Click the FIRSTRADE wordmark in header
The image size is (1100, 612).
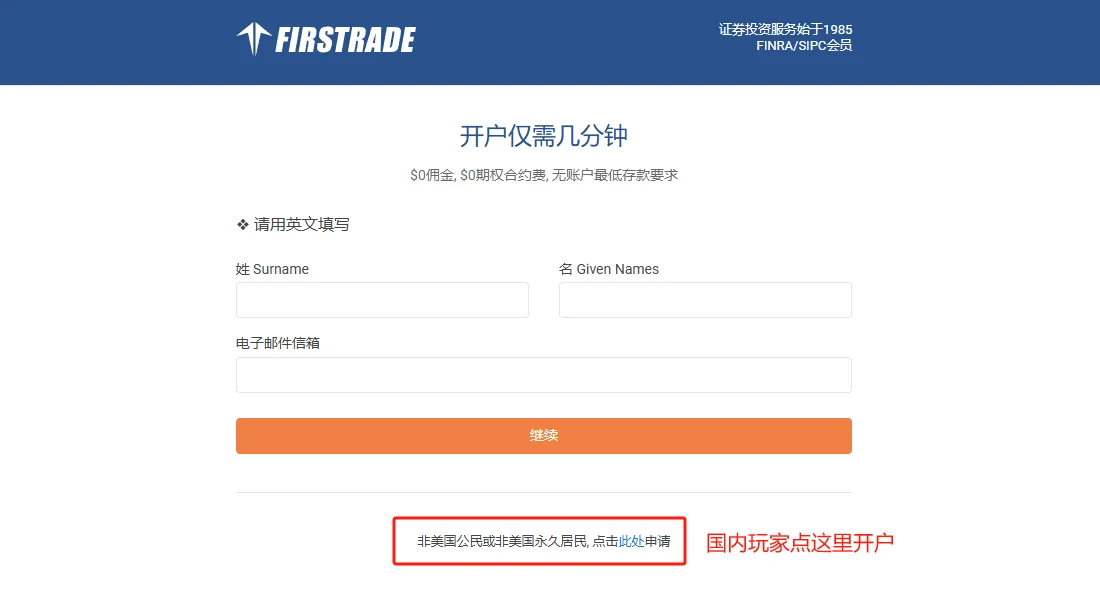(x=345, y=40)
